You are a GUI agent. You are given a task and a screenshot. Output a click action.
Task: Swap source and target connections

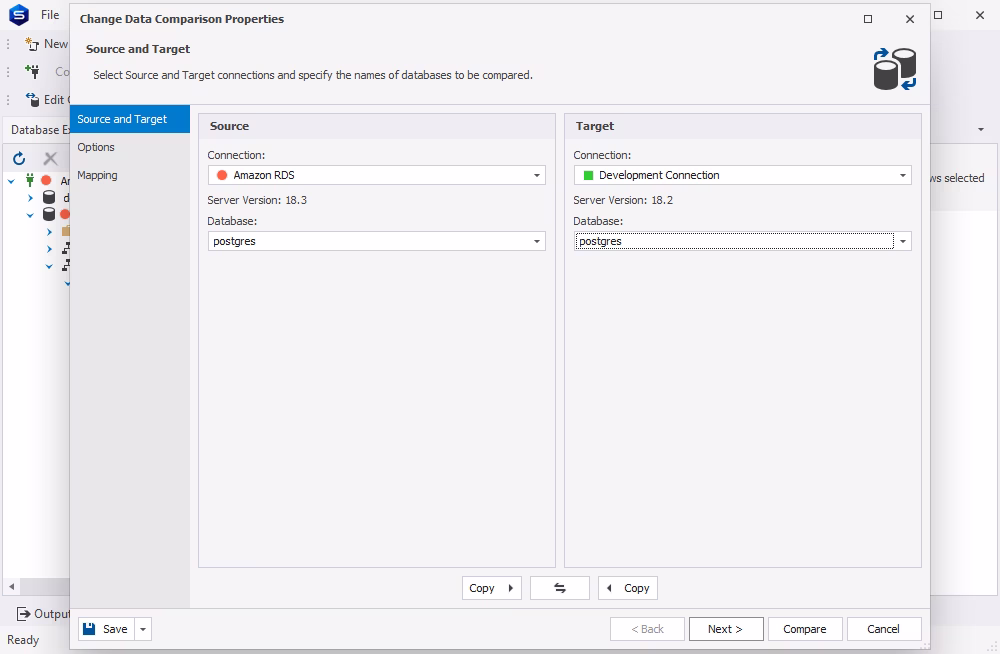(559, 588)
